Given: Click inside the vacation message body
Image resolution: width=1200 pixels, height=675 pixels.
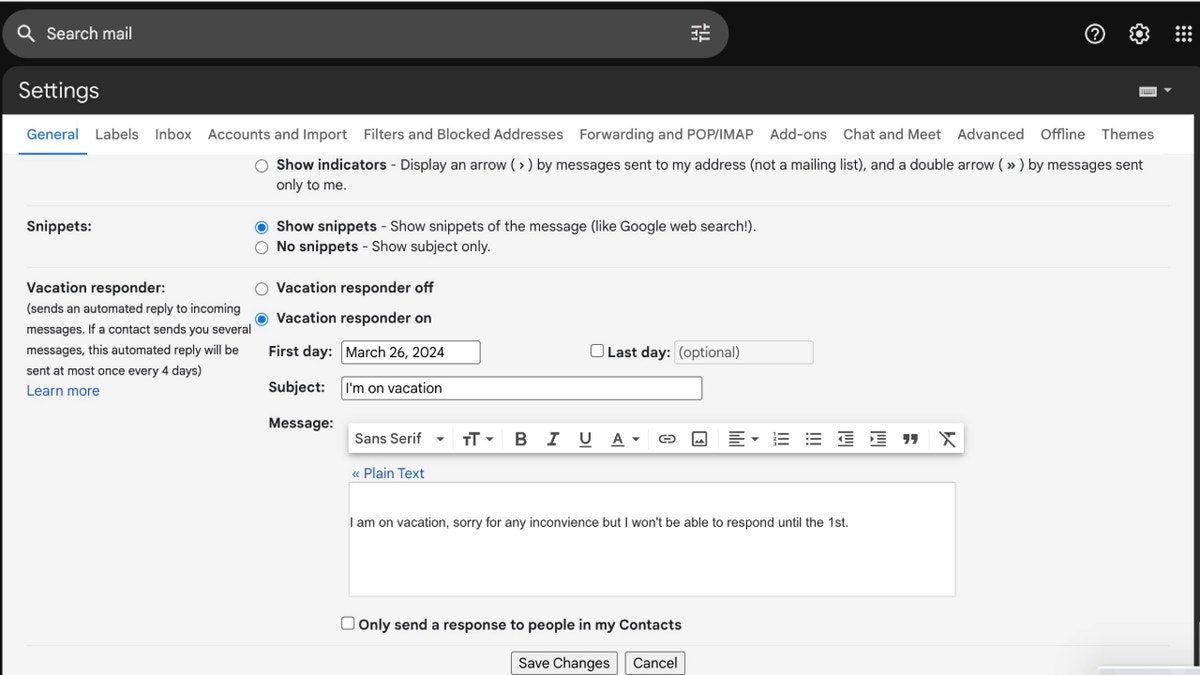Looking at the screenshot, I should point(652,540).
